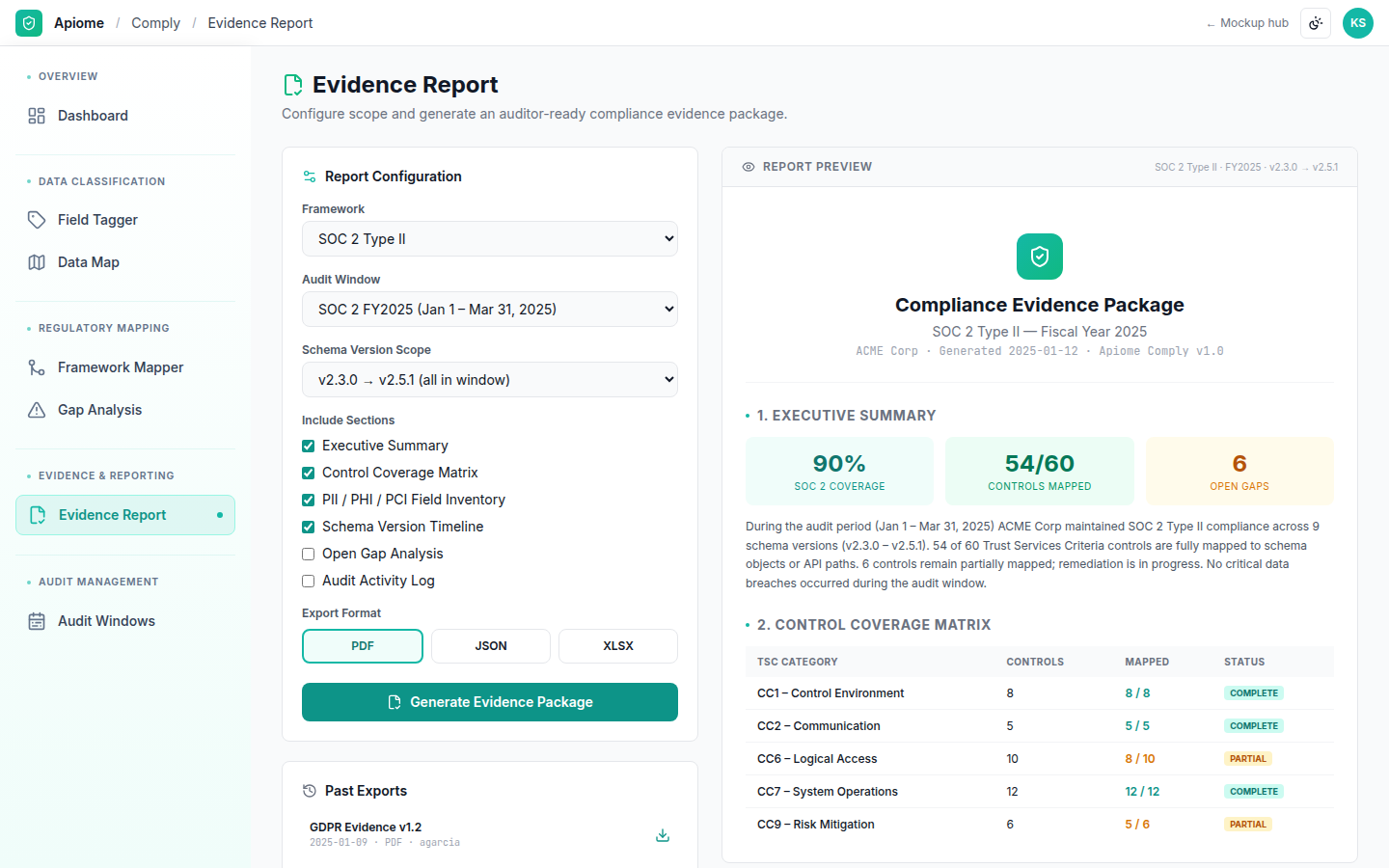Go to Field Tagger page
The image size is (1389, 868).
(125, 220)
